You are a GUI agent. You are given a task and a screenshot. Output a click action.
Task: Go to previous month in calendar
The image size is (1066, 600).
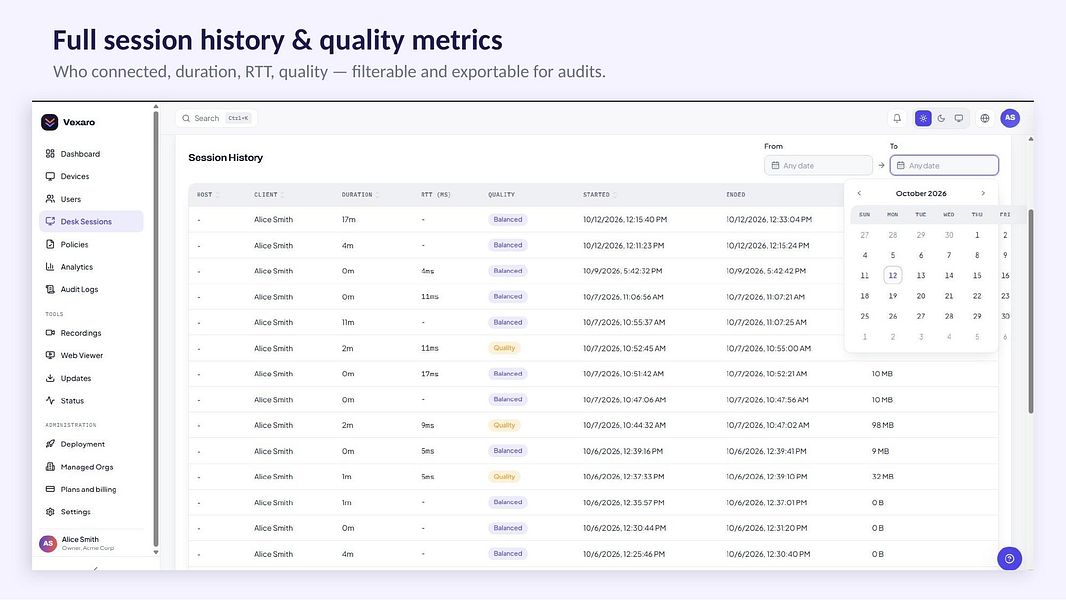(859, 194)
